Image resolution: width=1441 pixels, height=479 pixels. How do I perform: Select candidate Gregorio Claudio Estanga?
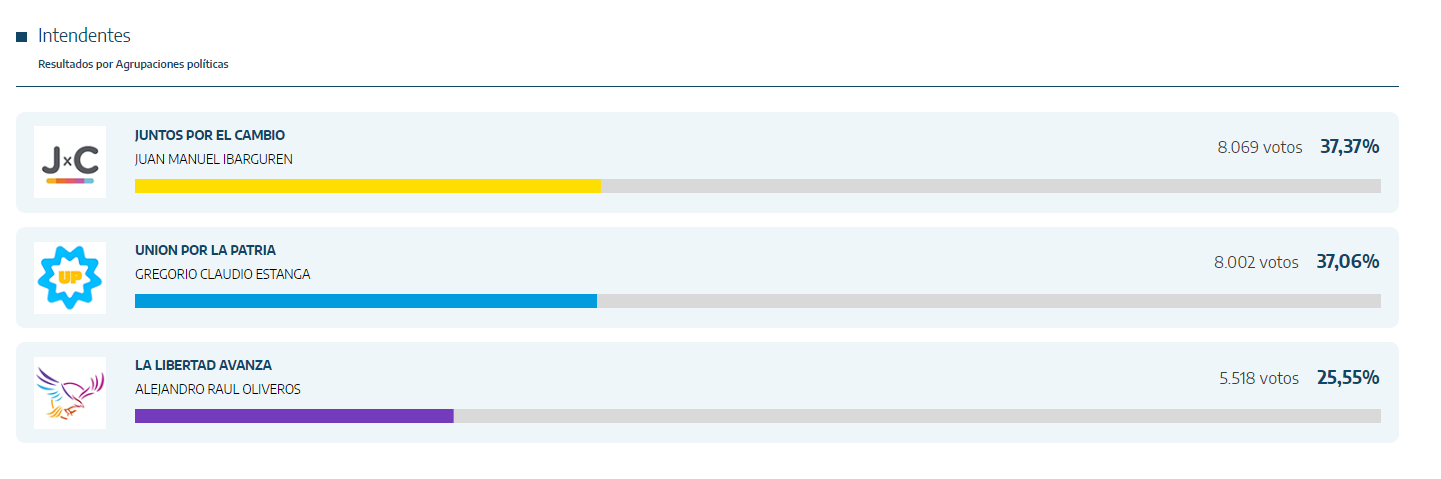223,274
